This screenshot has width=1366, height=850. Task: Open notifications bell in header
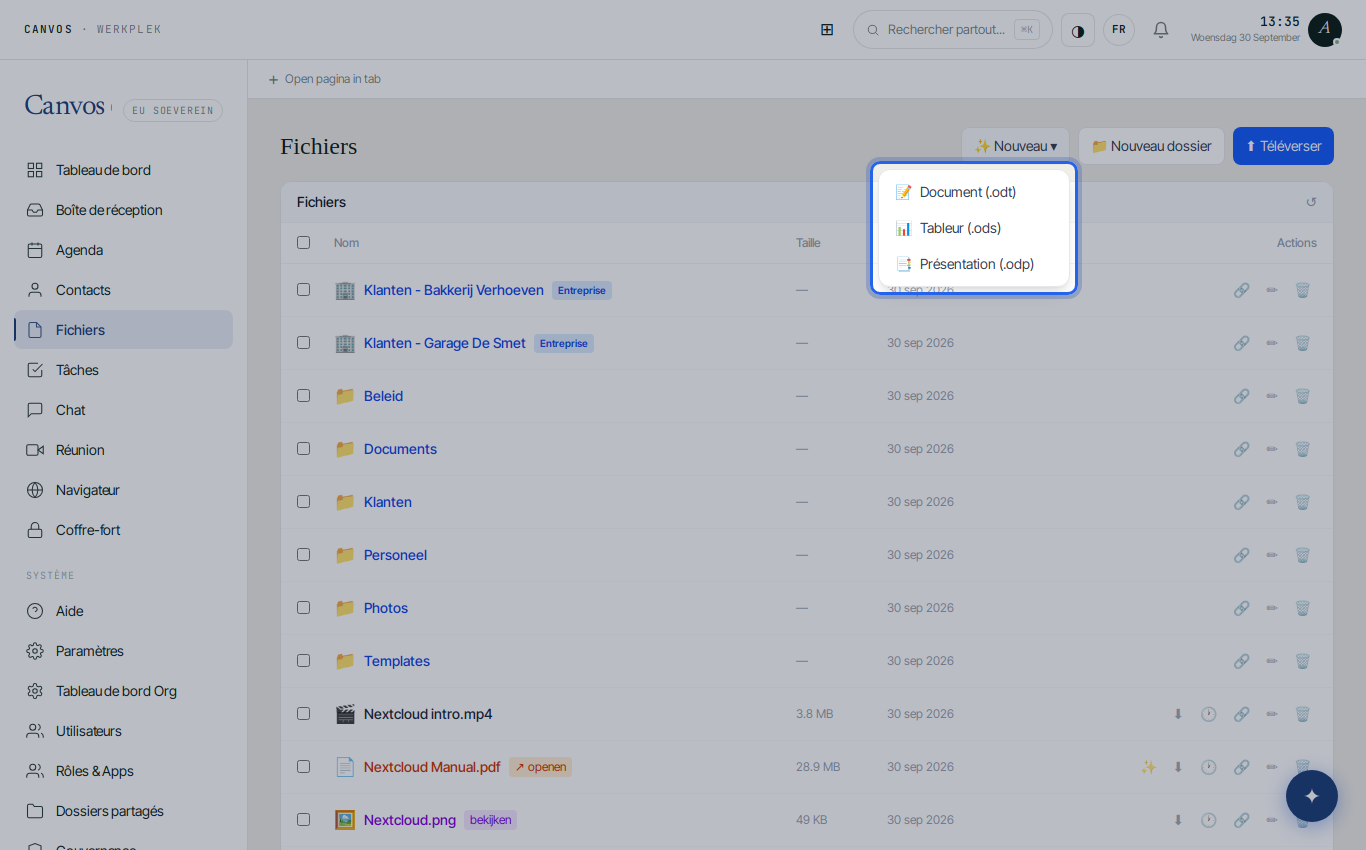[x=1160, y=30]
